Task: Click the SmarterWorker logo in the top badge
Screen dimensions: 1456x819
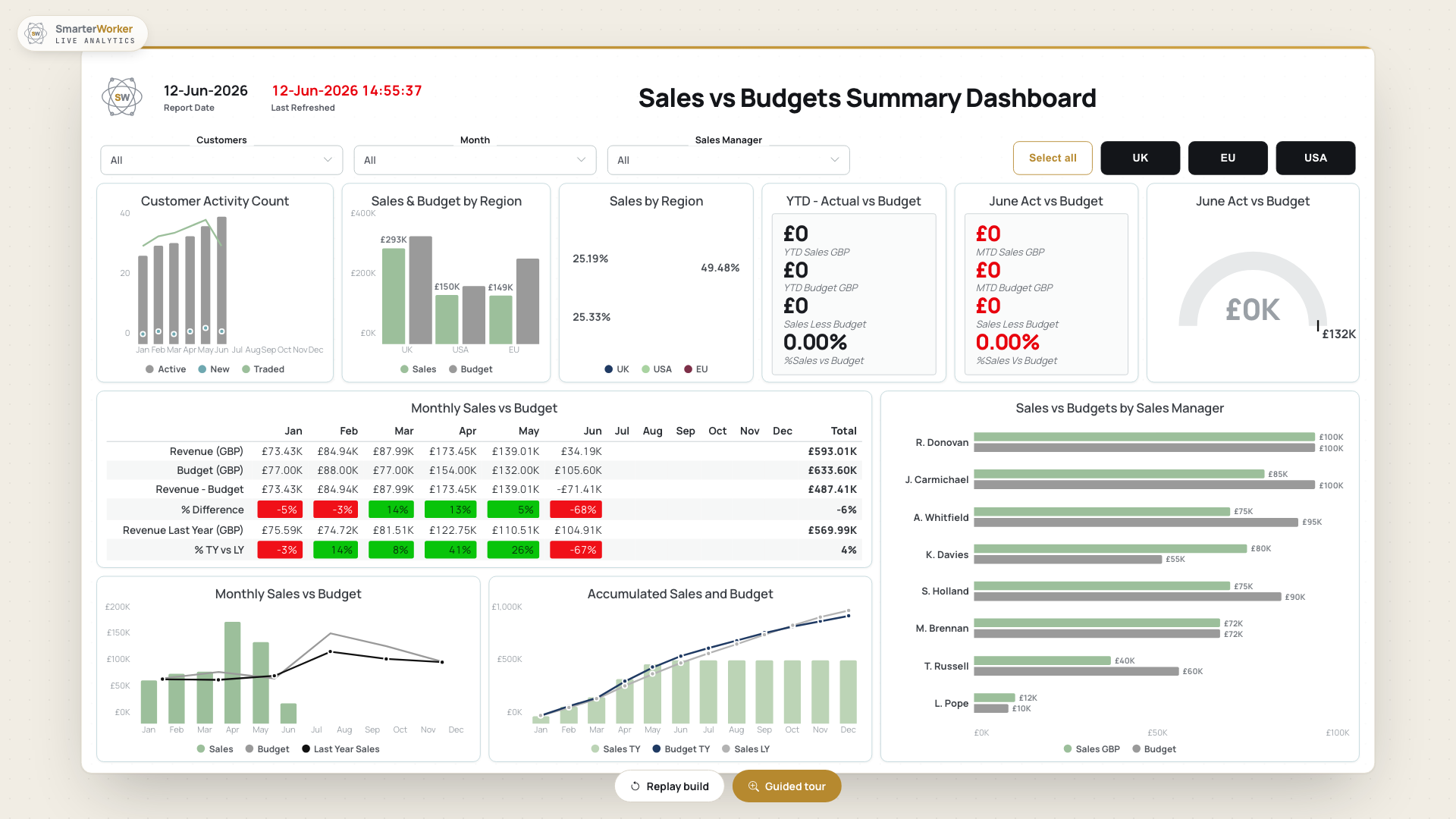Action: tap(36, 33)
